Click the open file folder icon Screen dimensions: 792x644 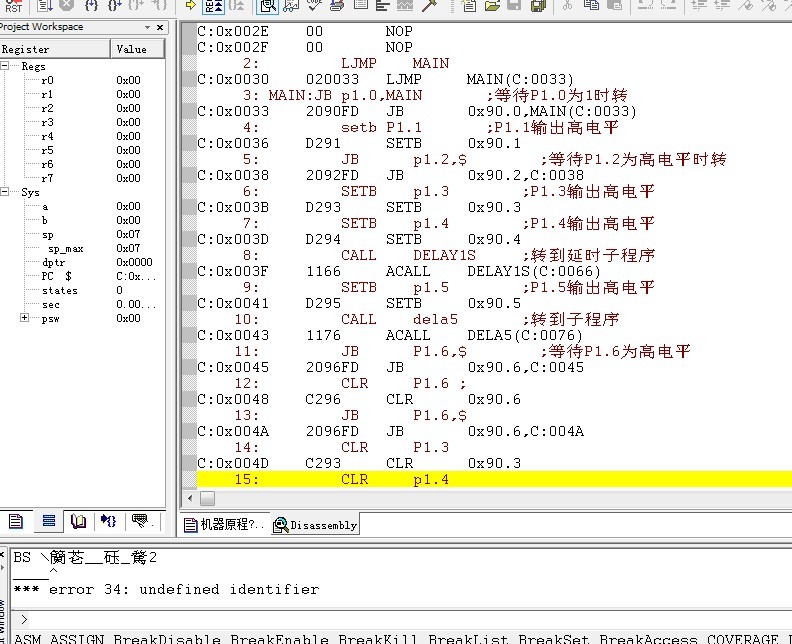[x=492, y=6]
